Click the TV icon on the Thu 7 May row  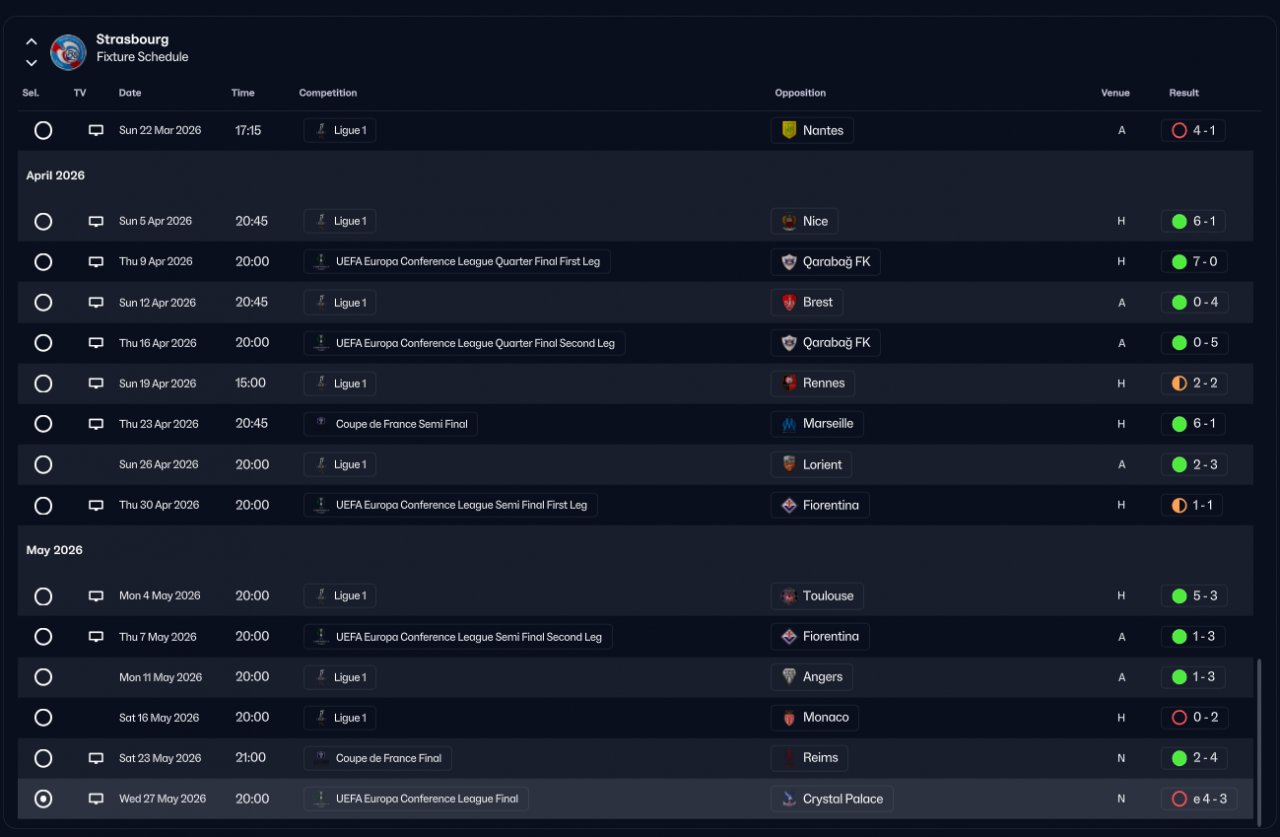pos(96,636)
